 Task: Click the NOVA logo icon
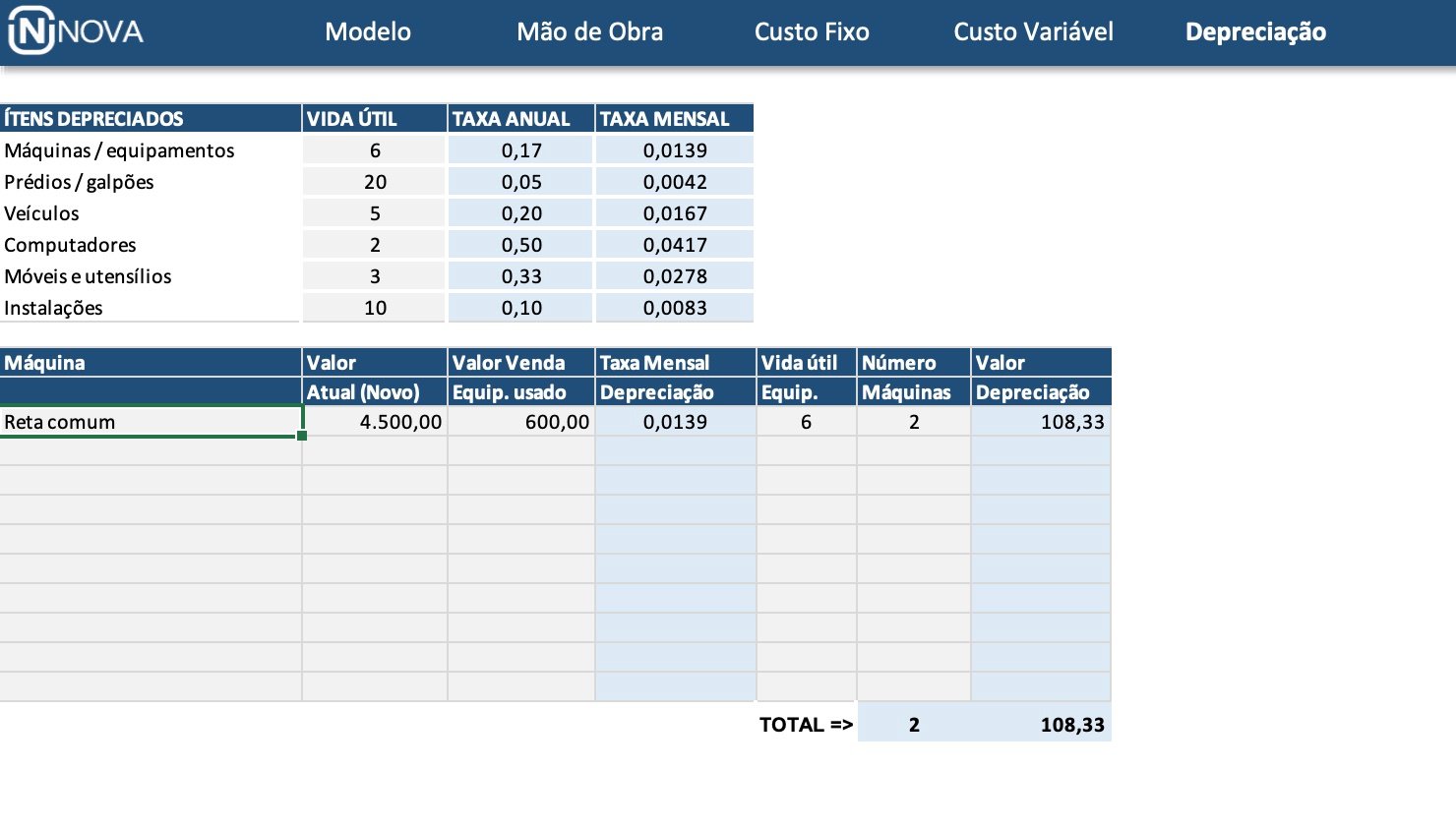[76, 31]
